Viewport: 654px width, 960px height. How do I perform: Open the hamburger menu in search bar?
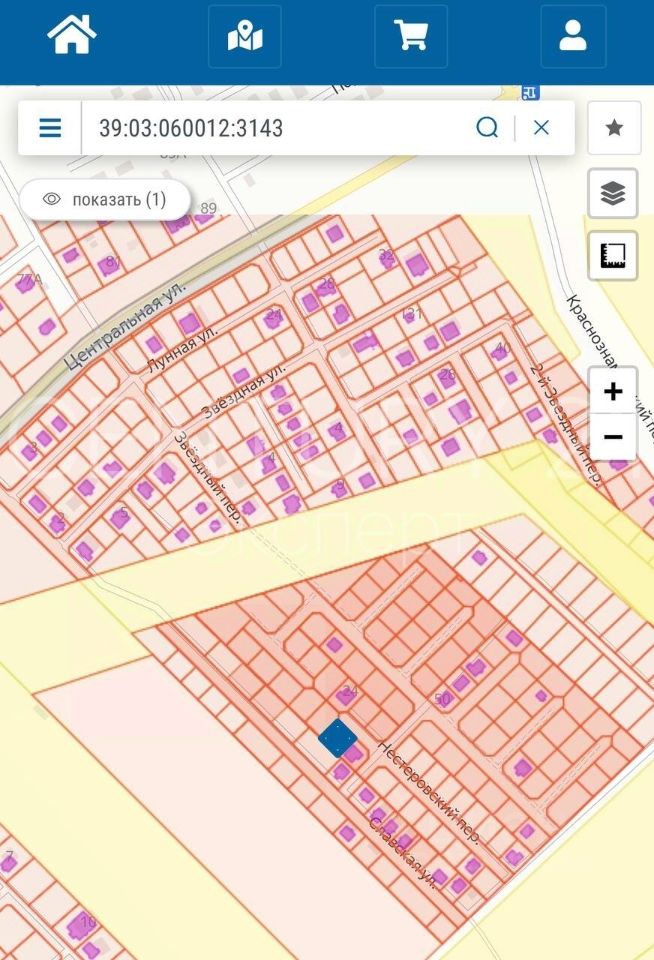(x=50, y=128)
